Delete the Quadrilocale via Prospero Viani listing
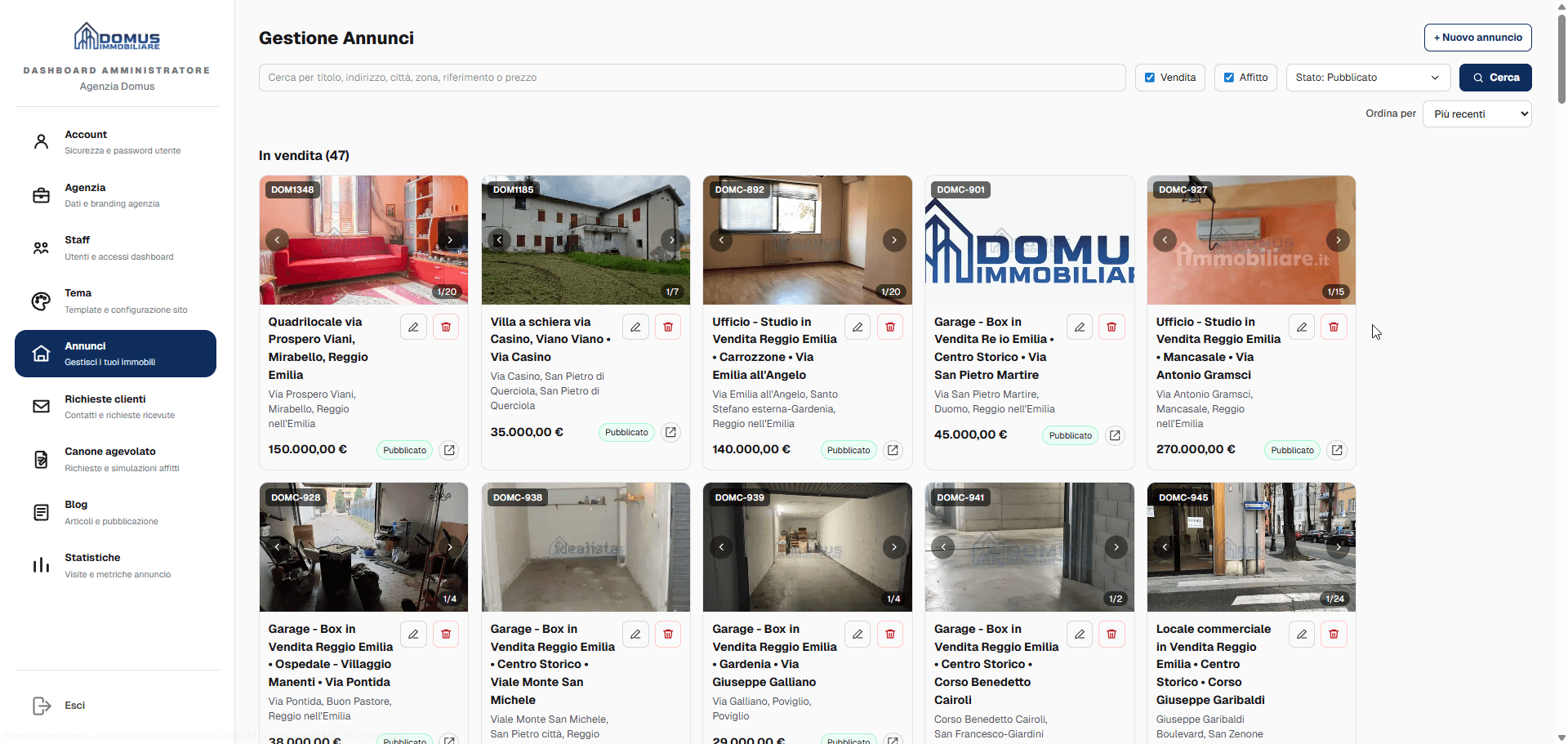The height and width of the screenshot is (744, 1568). coord(446,327)
